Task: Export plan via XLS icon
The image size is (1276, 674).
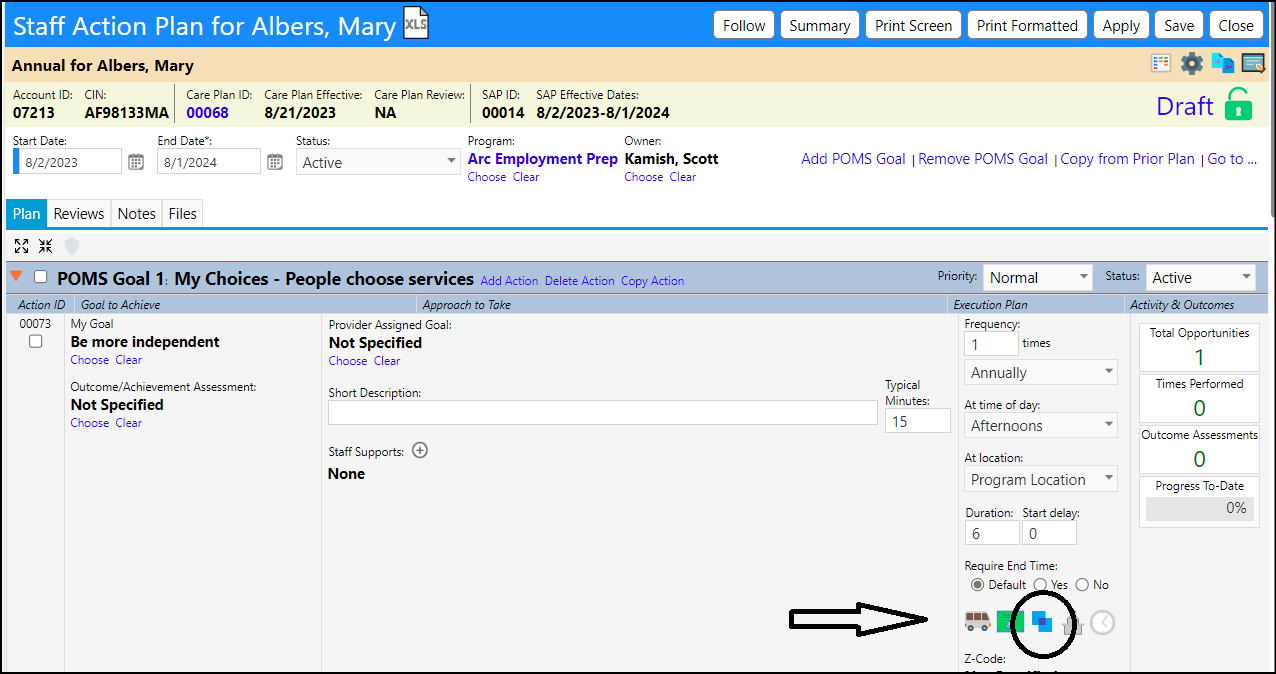Action: (x=416, y=22)
